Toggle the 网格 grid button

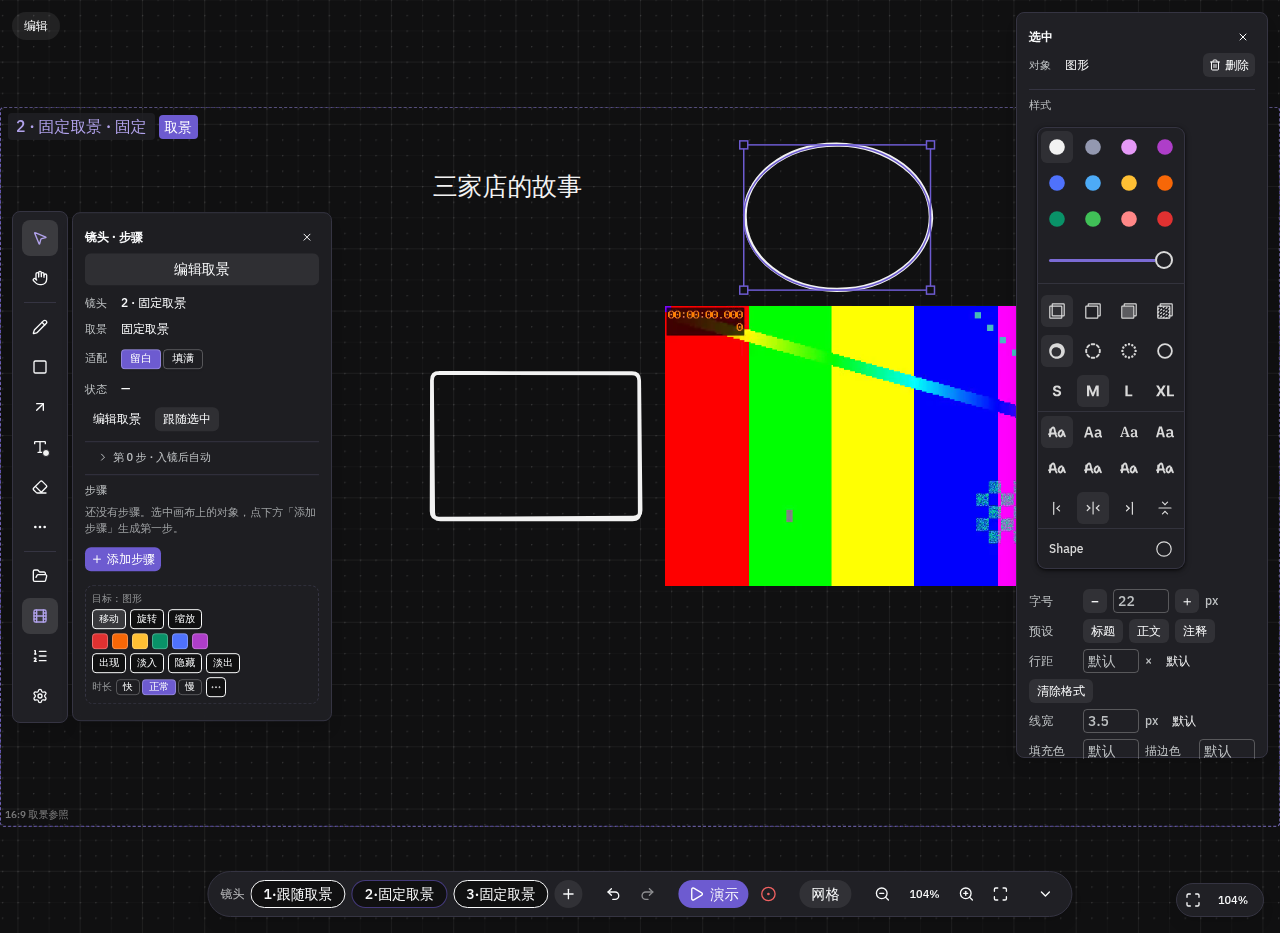tap(825, 894)
